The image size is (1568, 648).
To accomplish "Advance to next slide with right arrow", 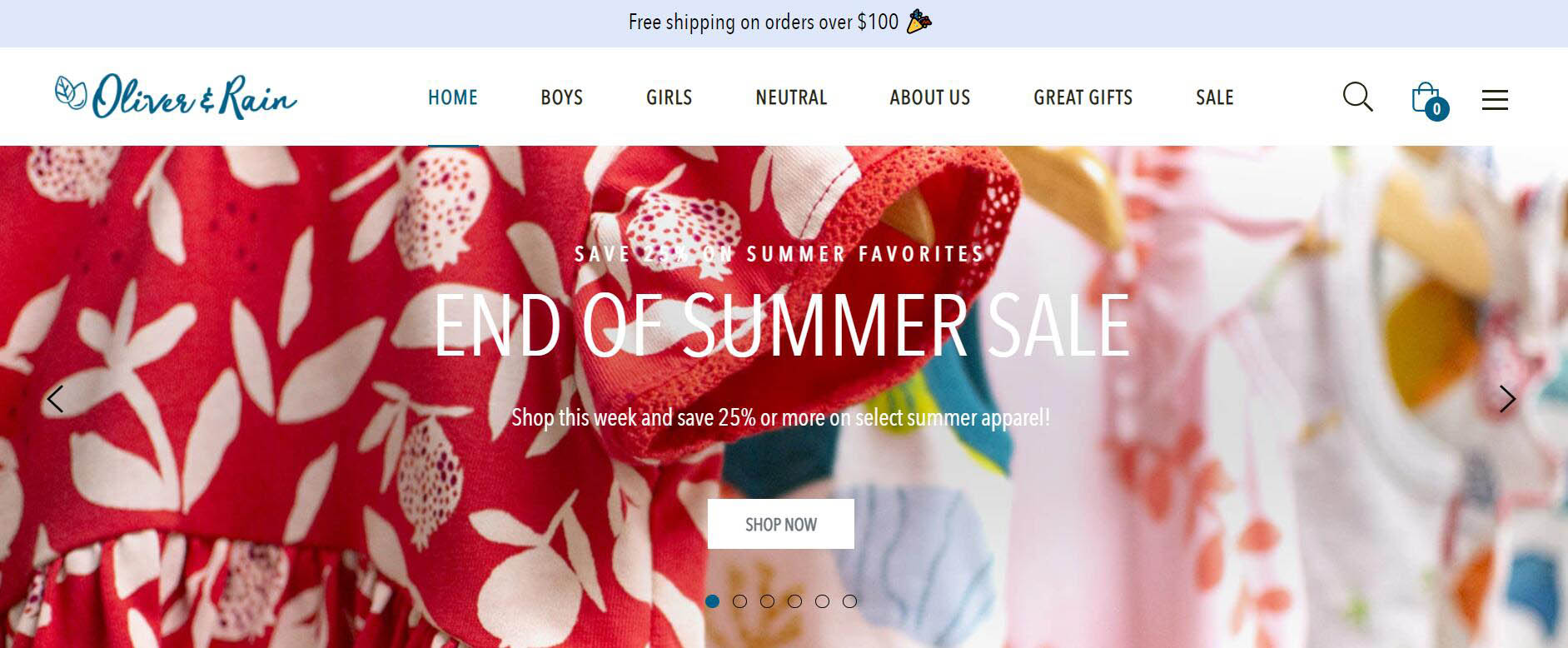I will tap(1507, 399).
